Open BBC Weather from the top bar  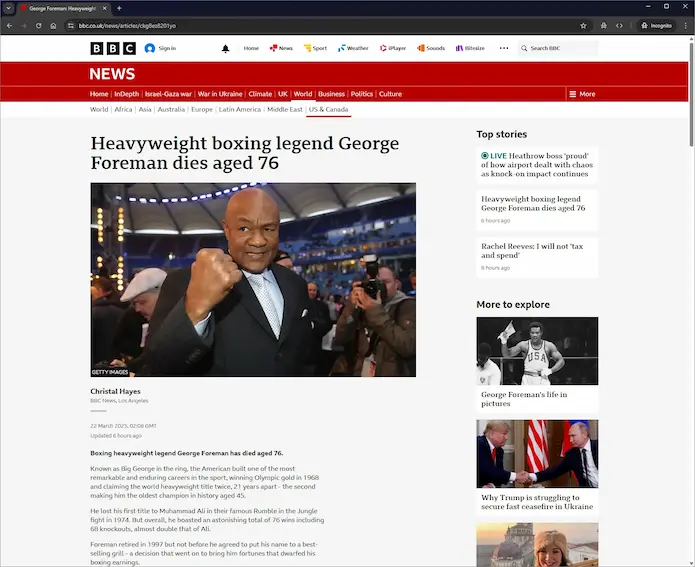click(x=353, y=48)
